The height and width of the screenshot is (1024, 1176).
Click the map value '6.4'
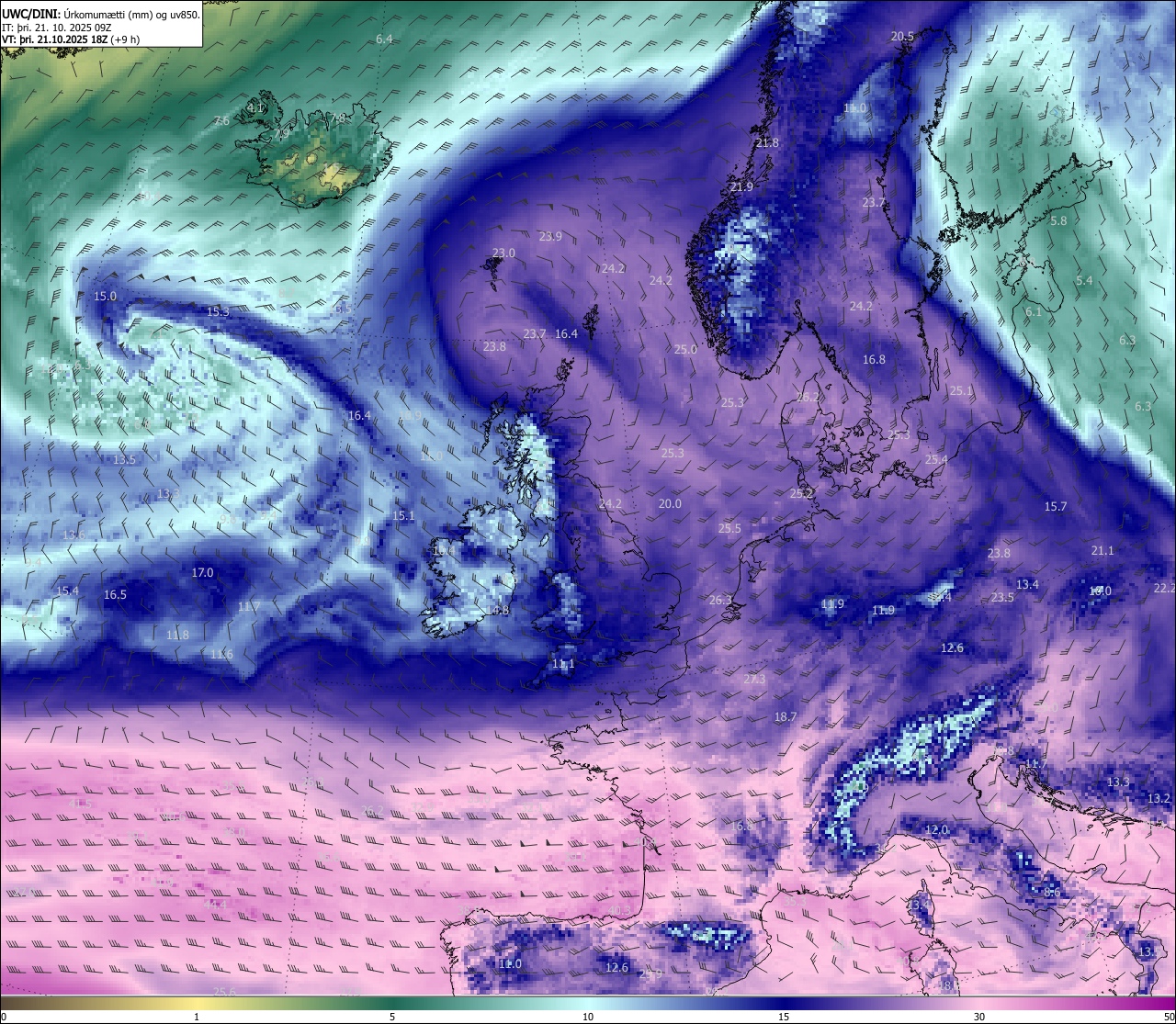(x=384, y=39)
